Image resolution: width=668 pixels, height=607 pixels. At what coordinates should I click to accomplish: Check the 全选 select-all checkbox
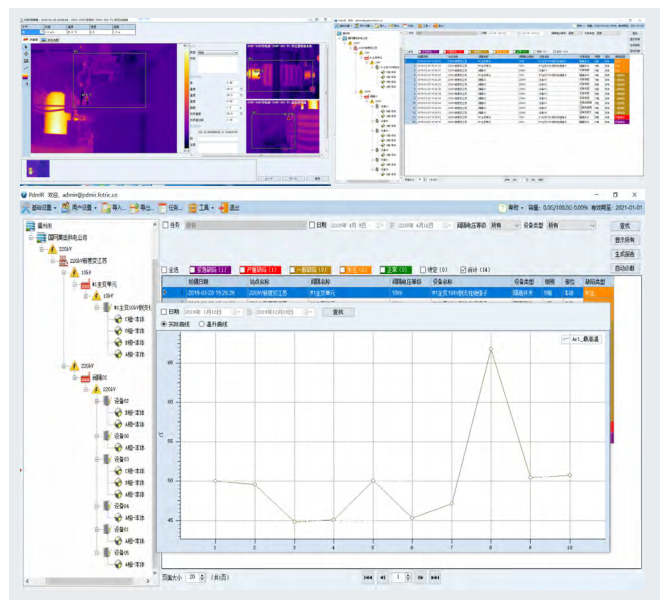(x=165, y=270)
